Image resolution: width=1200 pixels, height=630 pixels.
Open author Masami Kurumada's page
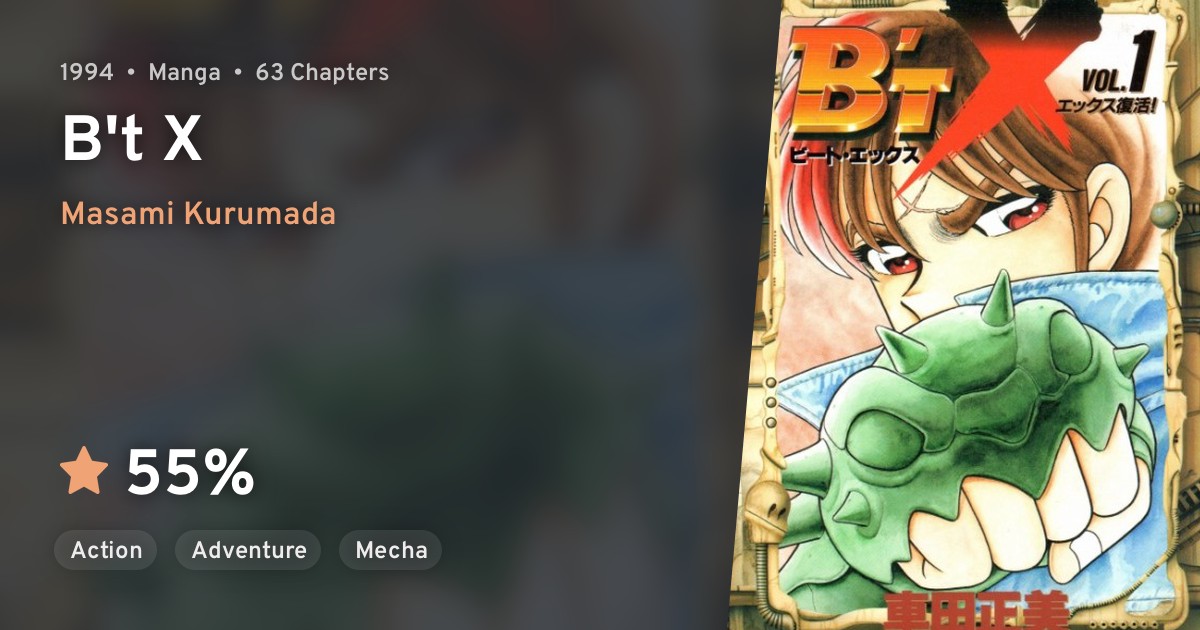(x=198, y=214)
